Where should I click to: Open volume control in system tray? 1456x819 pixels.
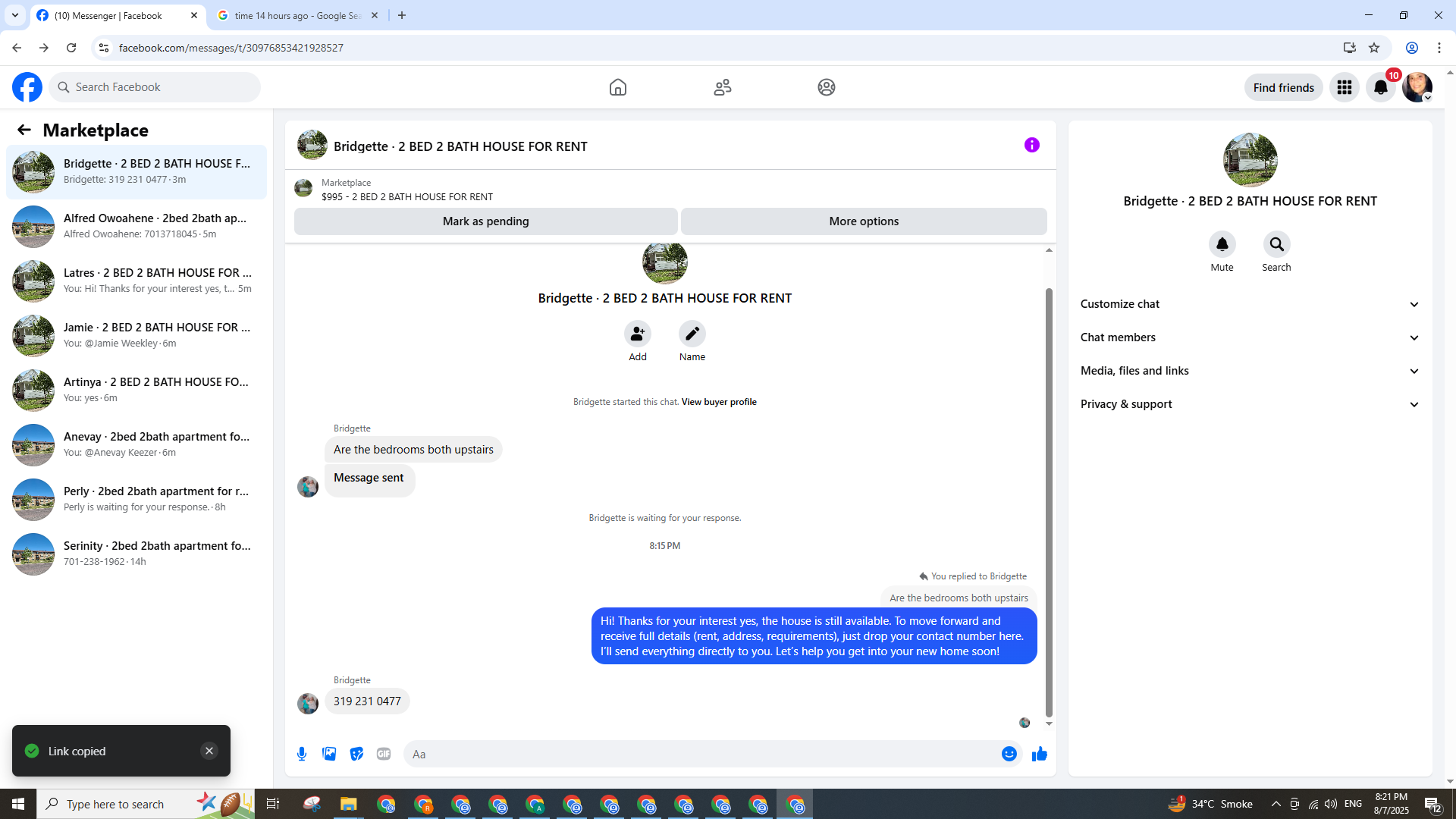pos(1331,804)
